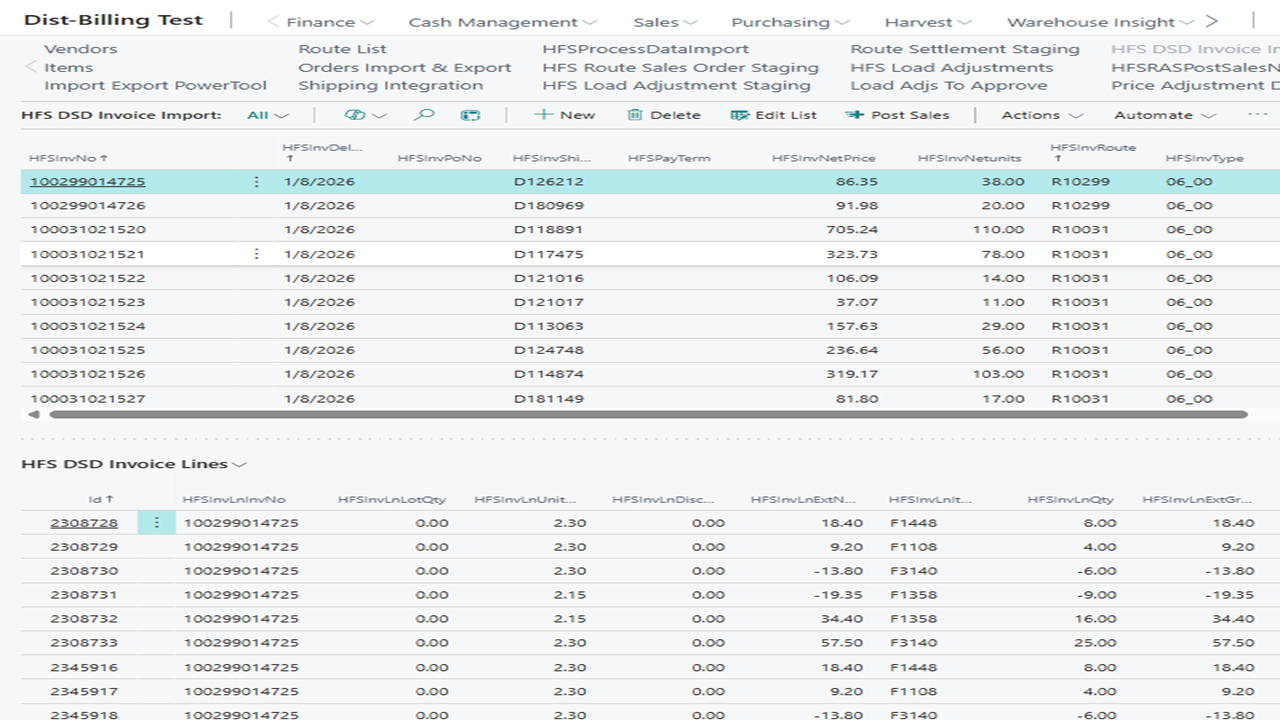Open HFS Load Adjustment Staging

click(676, 85)
